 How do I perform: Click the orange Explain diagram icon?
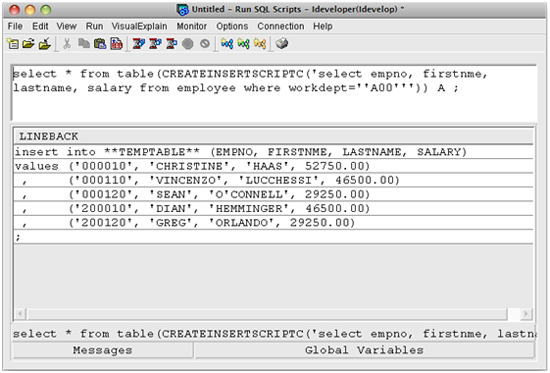click(x=260, y=44)
